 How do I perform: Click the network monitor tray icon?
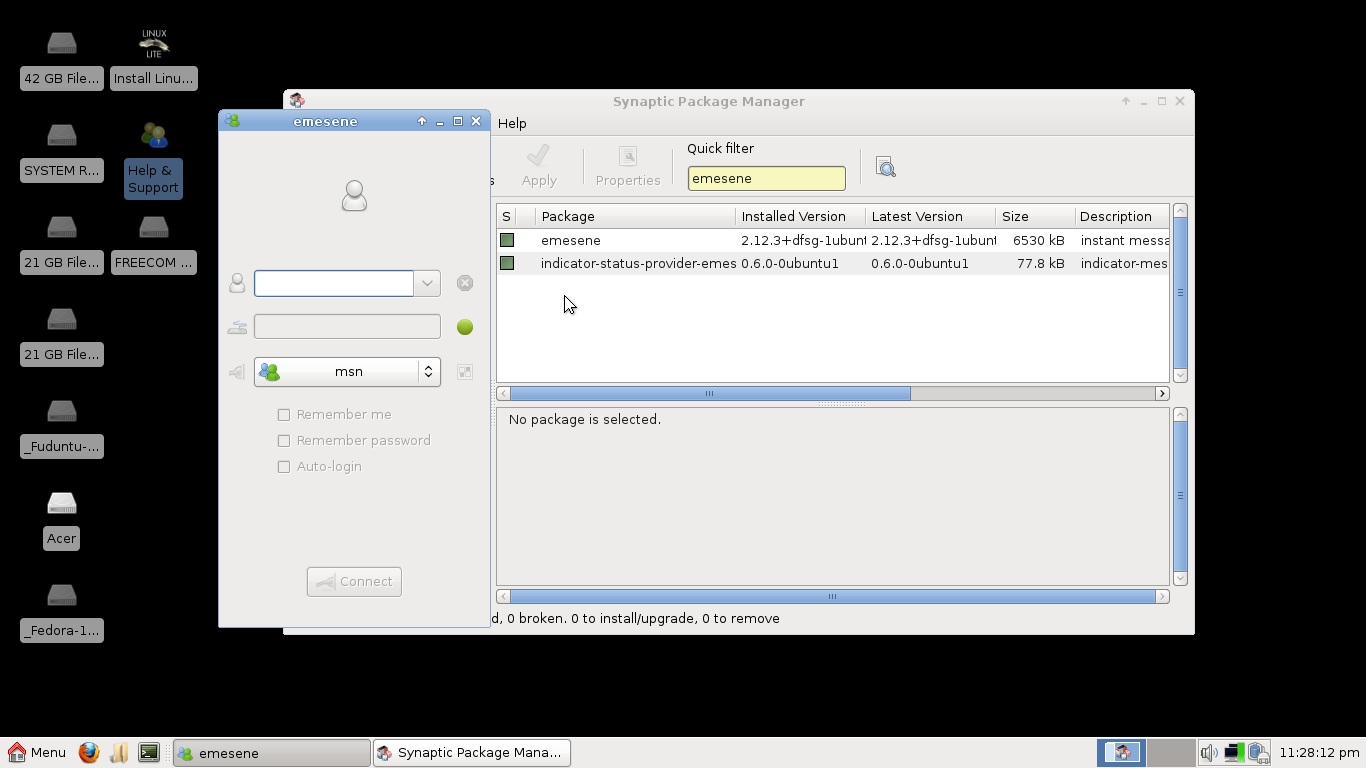(1234, 752)
